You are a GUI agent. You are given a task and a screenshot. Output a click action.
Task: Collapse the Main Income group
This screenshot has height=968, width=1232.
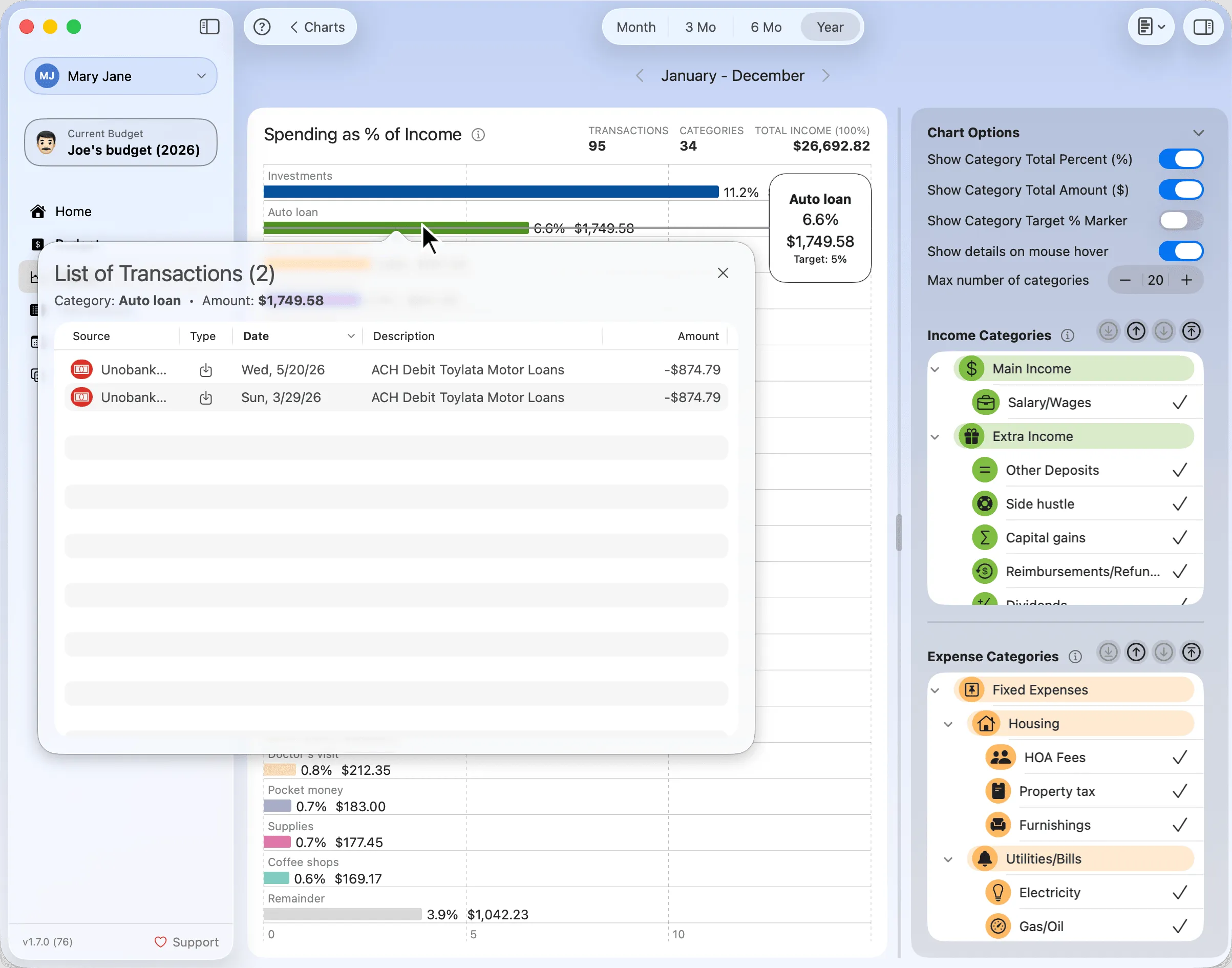(x=935, y=369)
